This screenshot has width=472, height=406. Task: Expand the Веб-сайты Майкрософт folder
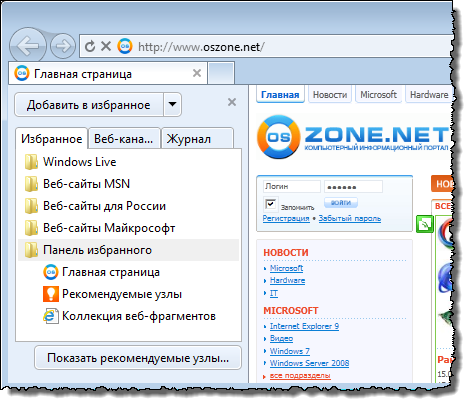pyautogui.click(x=129, y=228)
